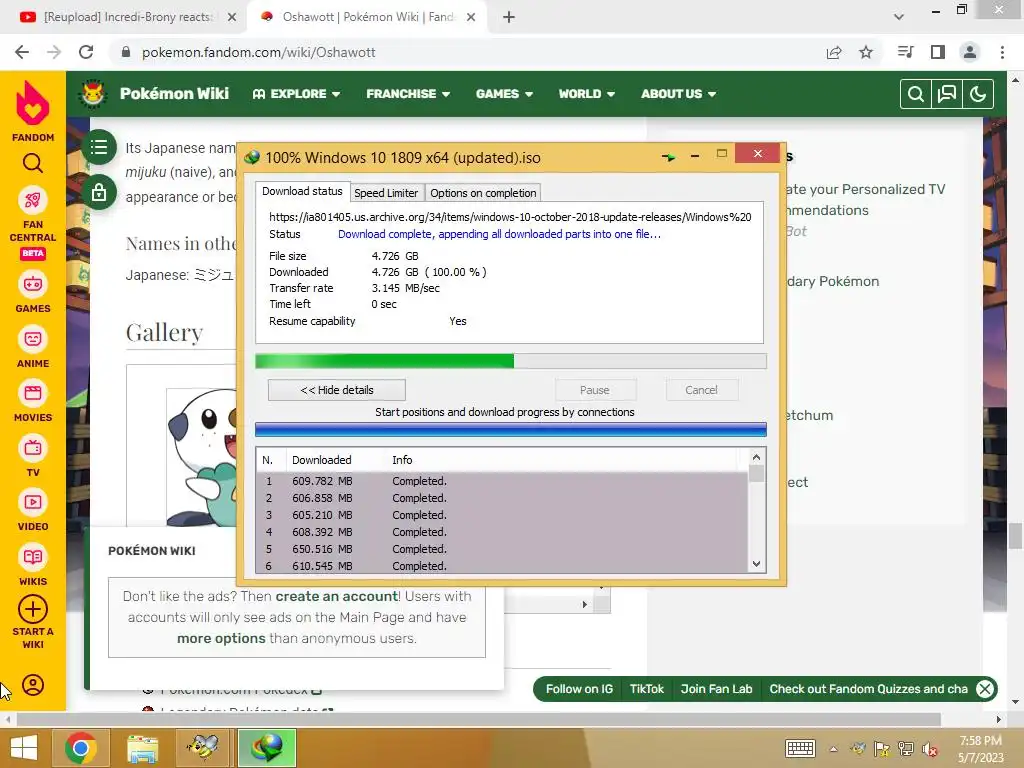Screen dimensions: 1024x768
Task: Reload the page
Action: coord(86,52)
